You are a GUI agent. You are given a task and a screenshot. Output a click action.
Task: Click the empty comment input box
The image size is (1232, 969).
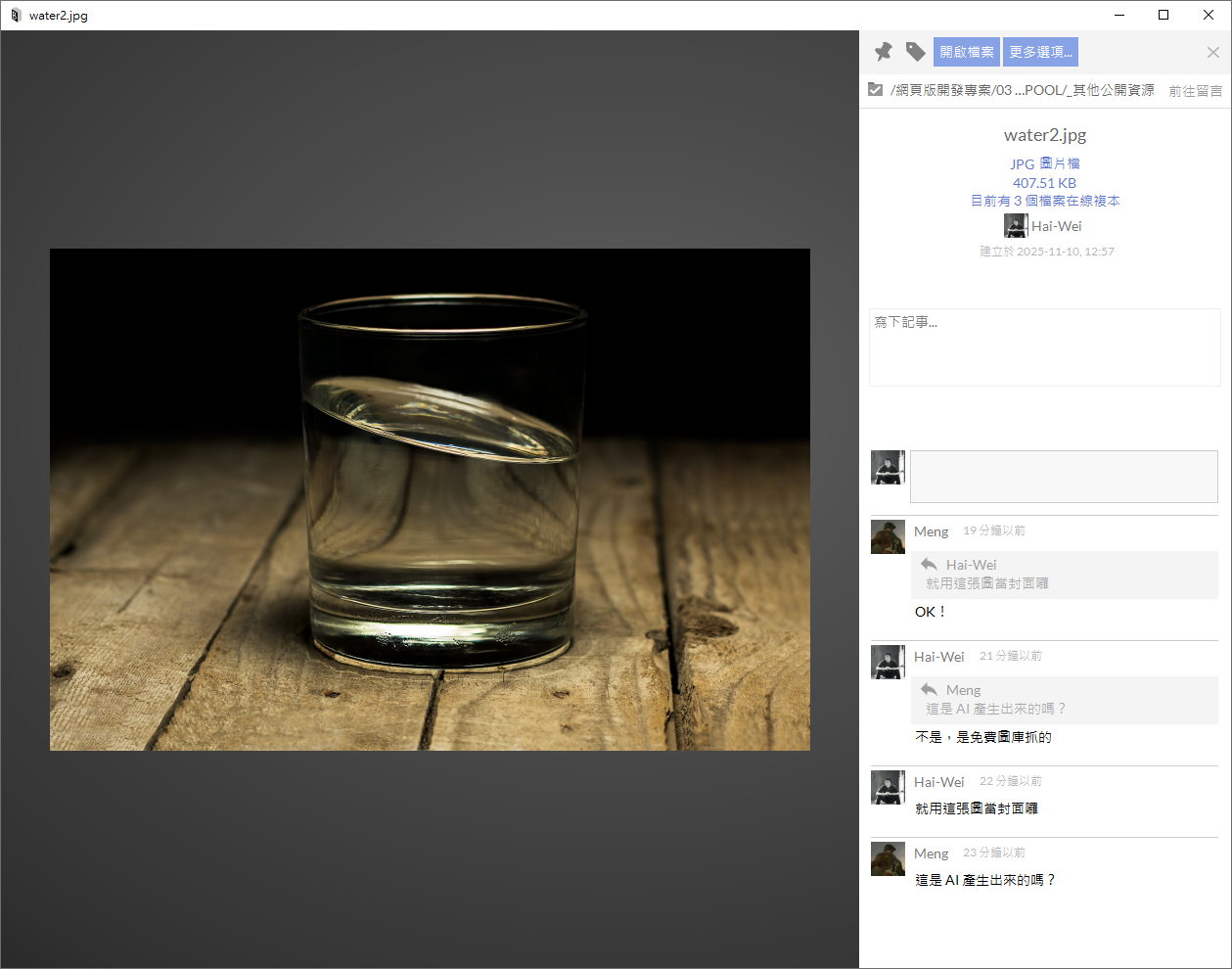(x=1063, y=477)
